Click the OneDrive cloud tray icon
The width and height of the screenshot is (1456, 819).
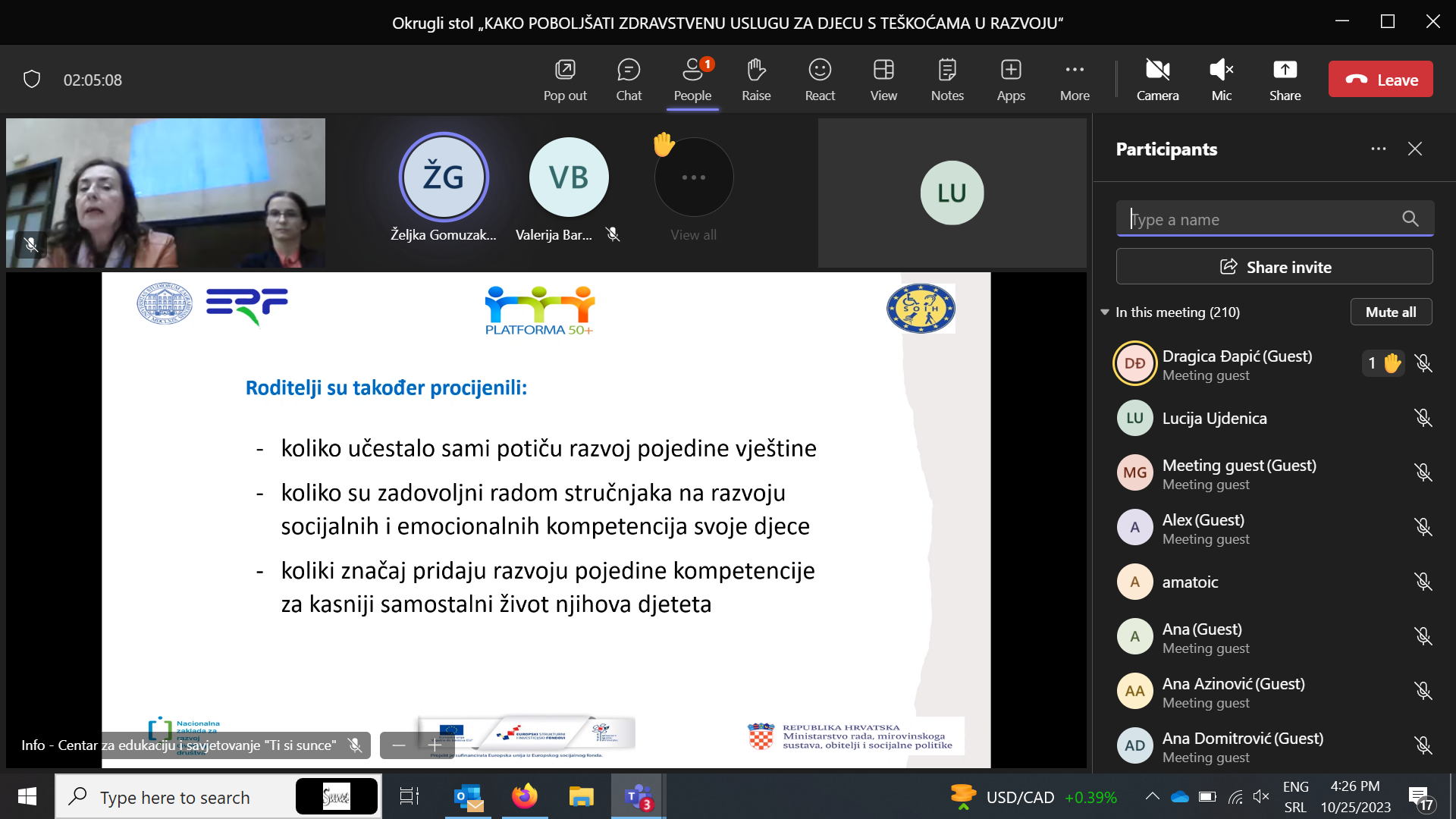(1180, 796)
